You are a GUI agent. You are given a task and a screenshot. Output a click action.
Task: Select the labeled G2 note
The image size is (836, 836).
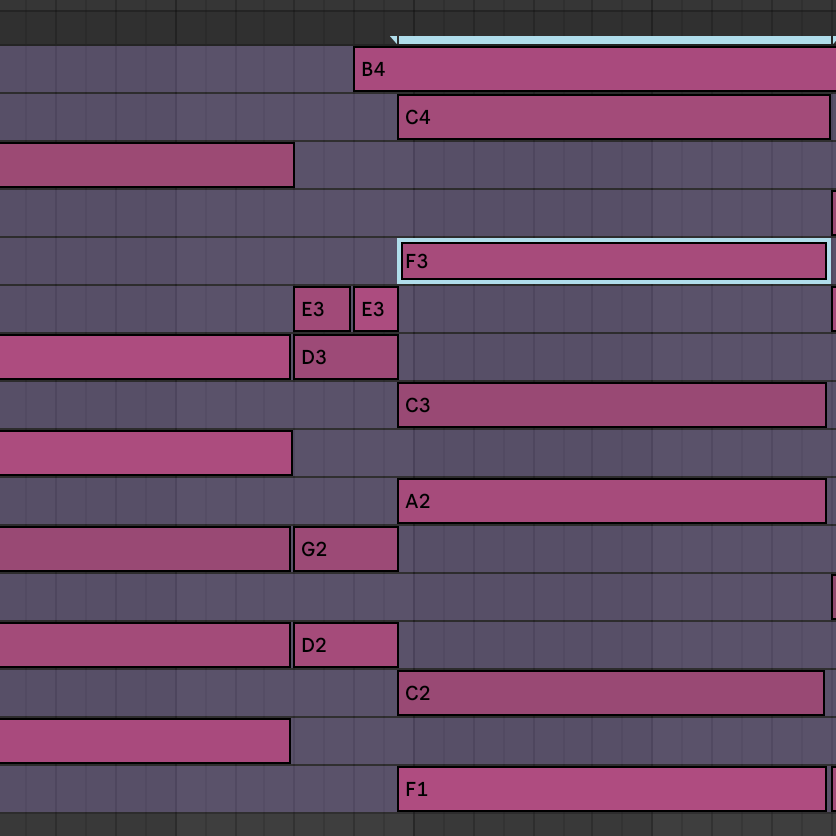point(346,549)
